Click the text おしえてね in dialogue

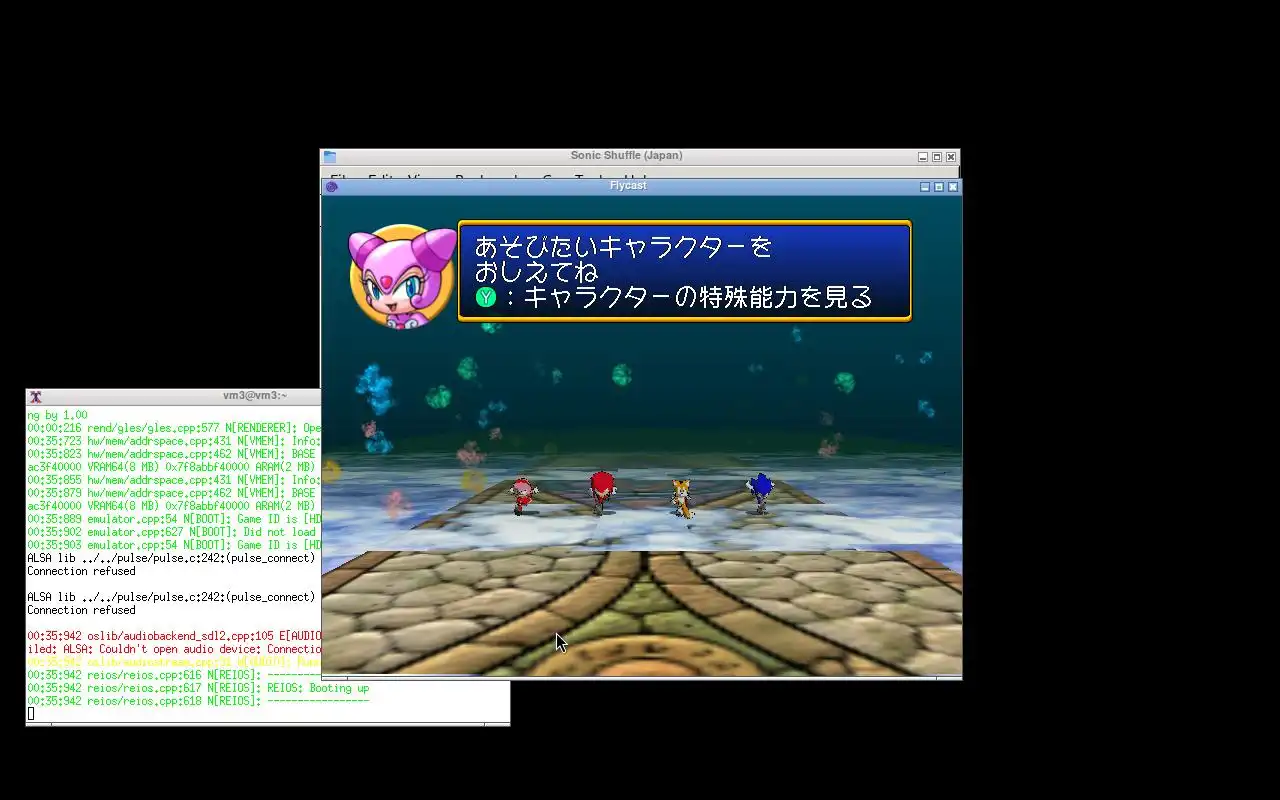[536, 272]
